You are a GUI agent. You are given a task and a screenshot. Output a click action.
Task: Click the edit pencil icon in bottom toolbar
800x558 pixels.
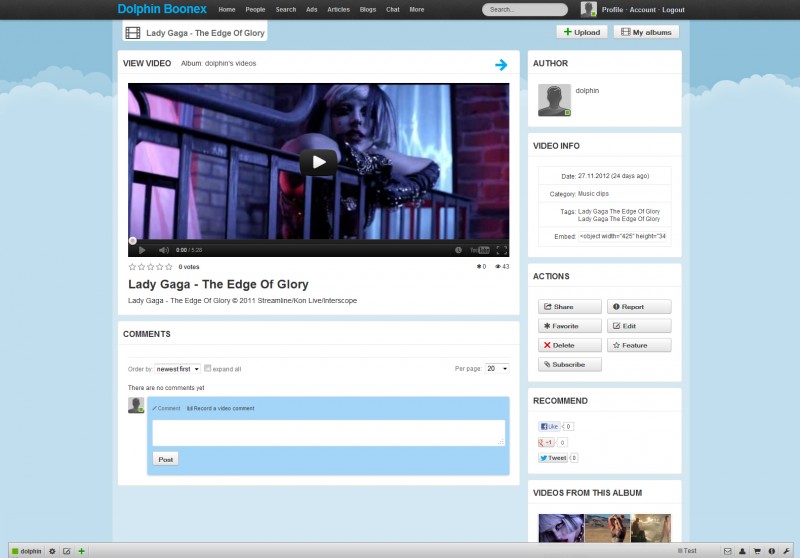pos(67,551)
